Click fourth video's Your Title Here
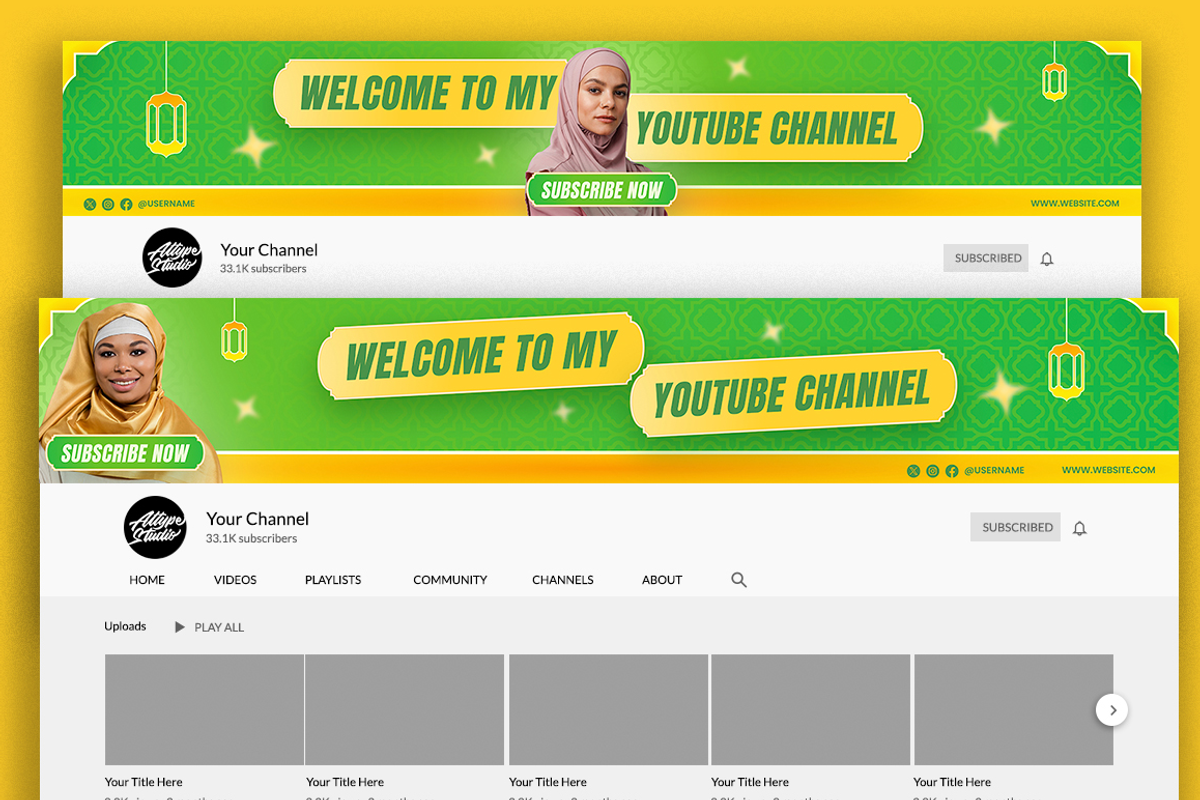The image size is (1200, 800). click(x=750, y=782)
